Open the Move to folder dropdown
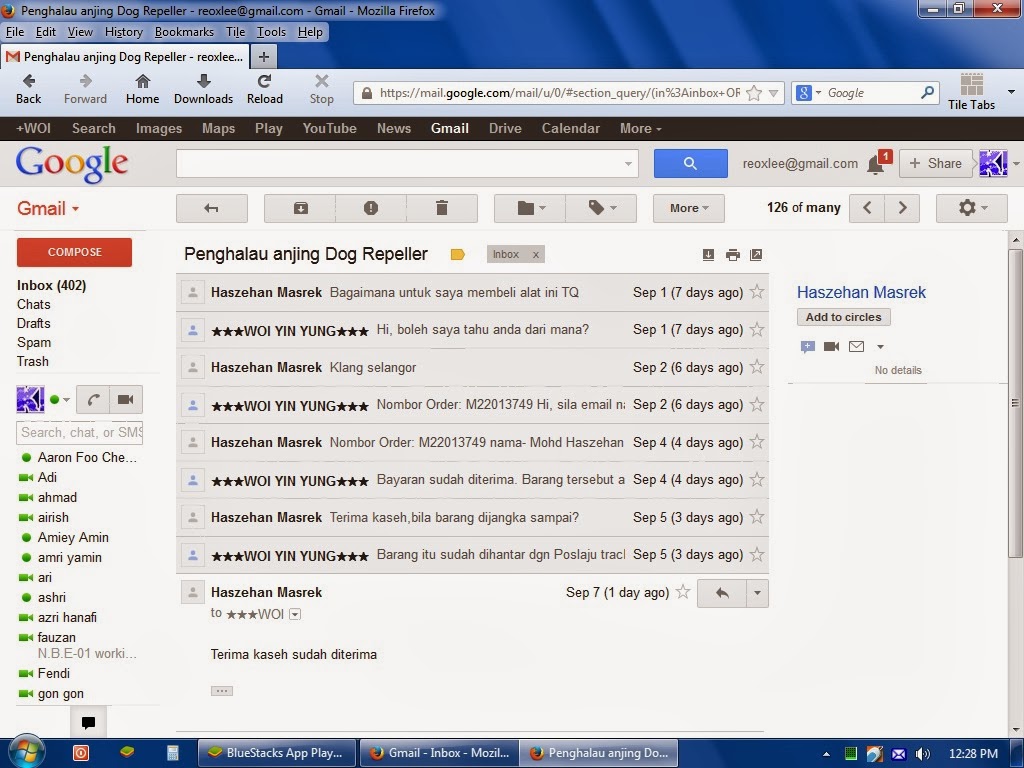 click(530, 208)
